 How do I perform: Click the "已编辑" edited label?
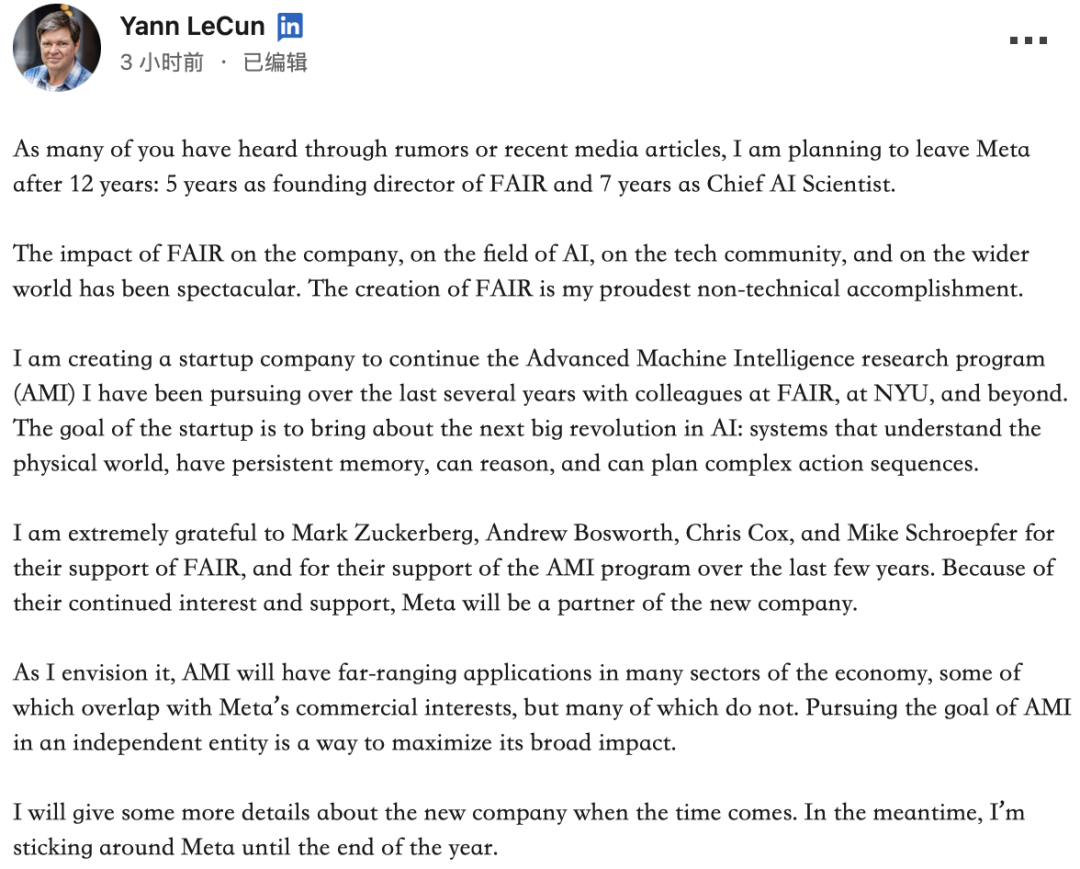[x=275, y=63]
